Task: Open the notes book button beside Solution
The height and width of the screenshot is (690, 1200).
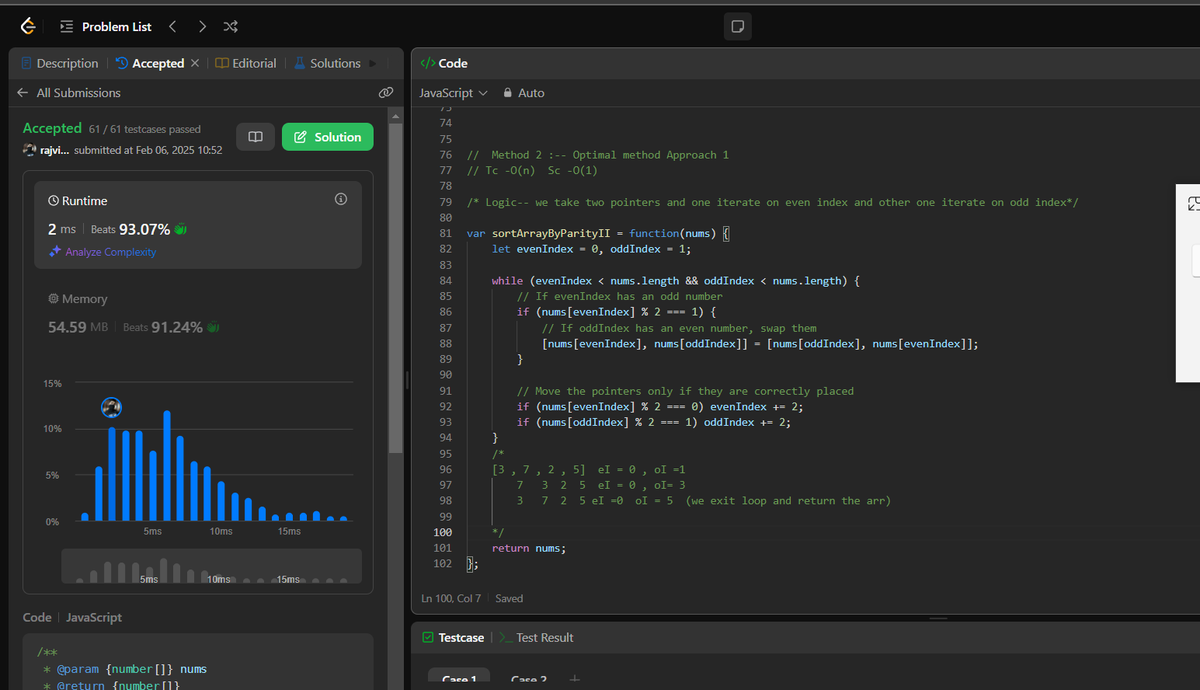Action: click(255, 137)
